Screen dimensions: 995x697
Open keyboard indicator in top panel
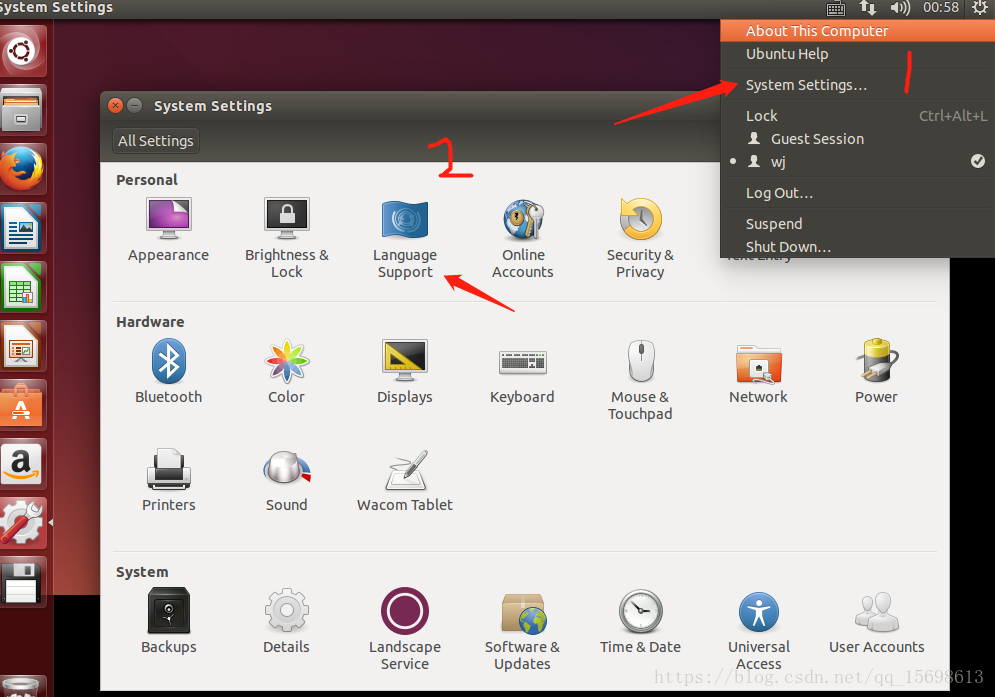pos(836,8)
